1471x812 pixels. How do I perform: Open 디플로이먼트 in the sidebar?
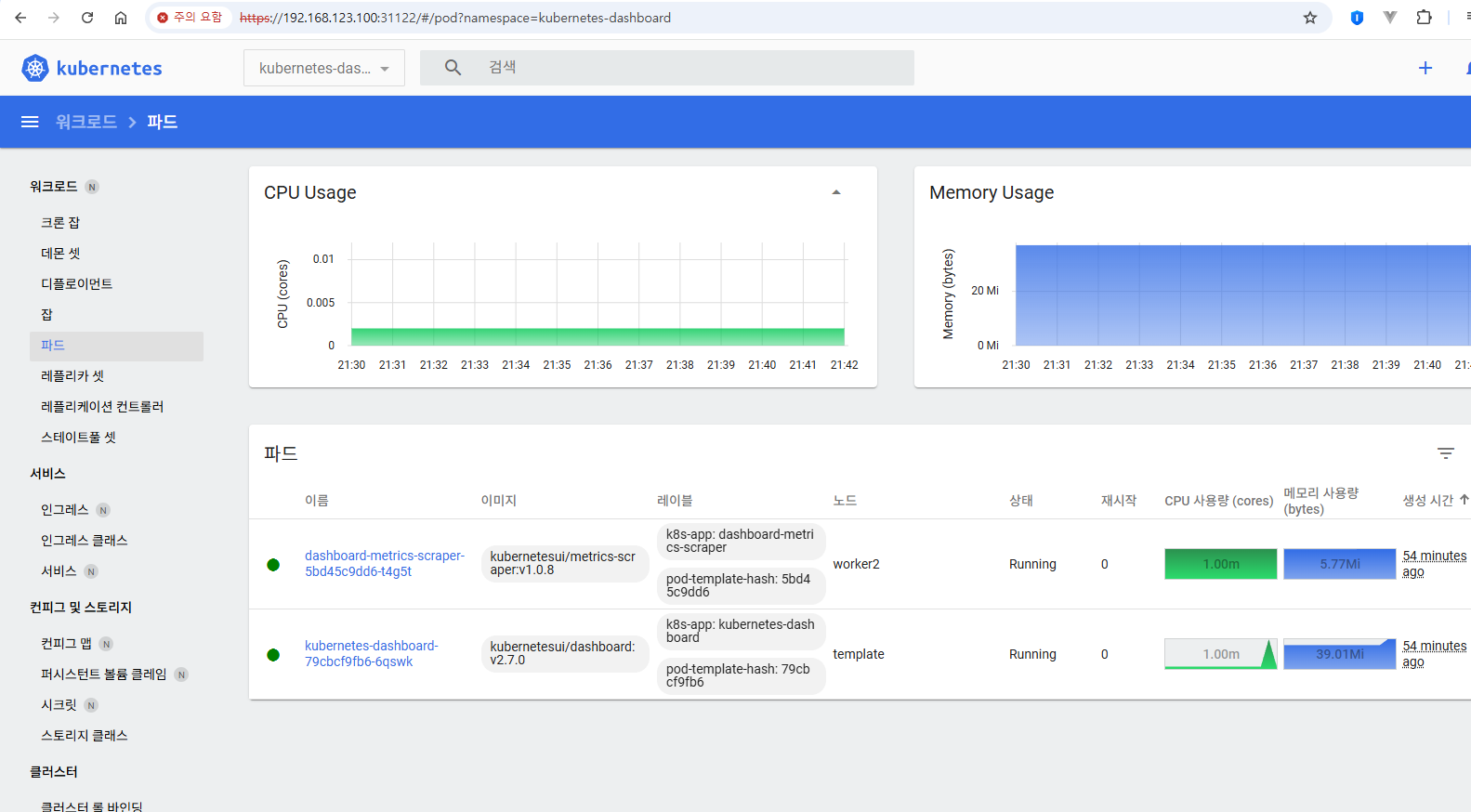[76, 284]
